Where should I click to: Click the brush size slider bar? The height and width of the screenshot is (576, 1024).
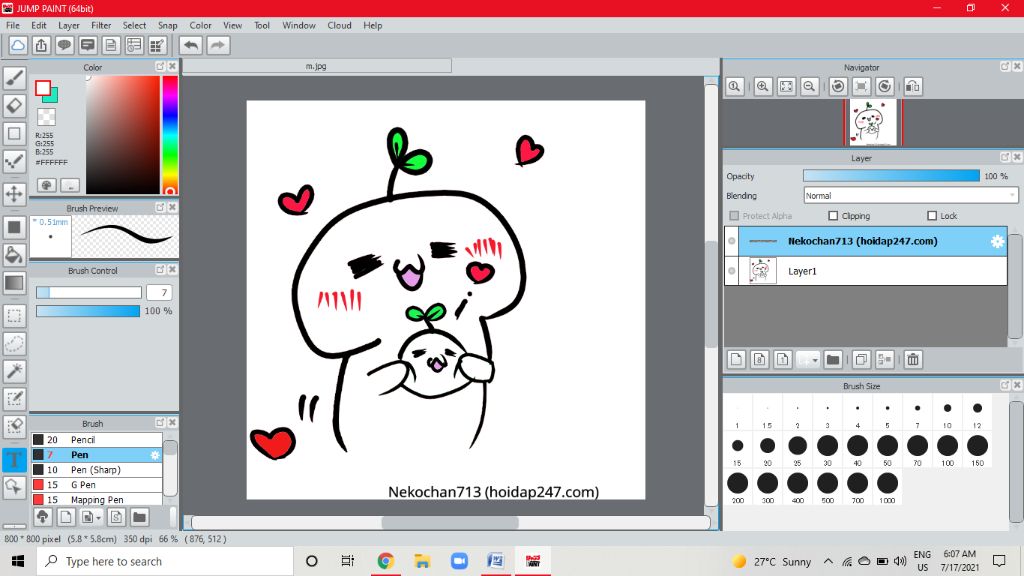pyautogui.click(x=88, y=293)
